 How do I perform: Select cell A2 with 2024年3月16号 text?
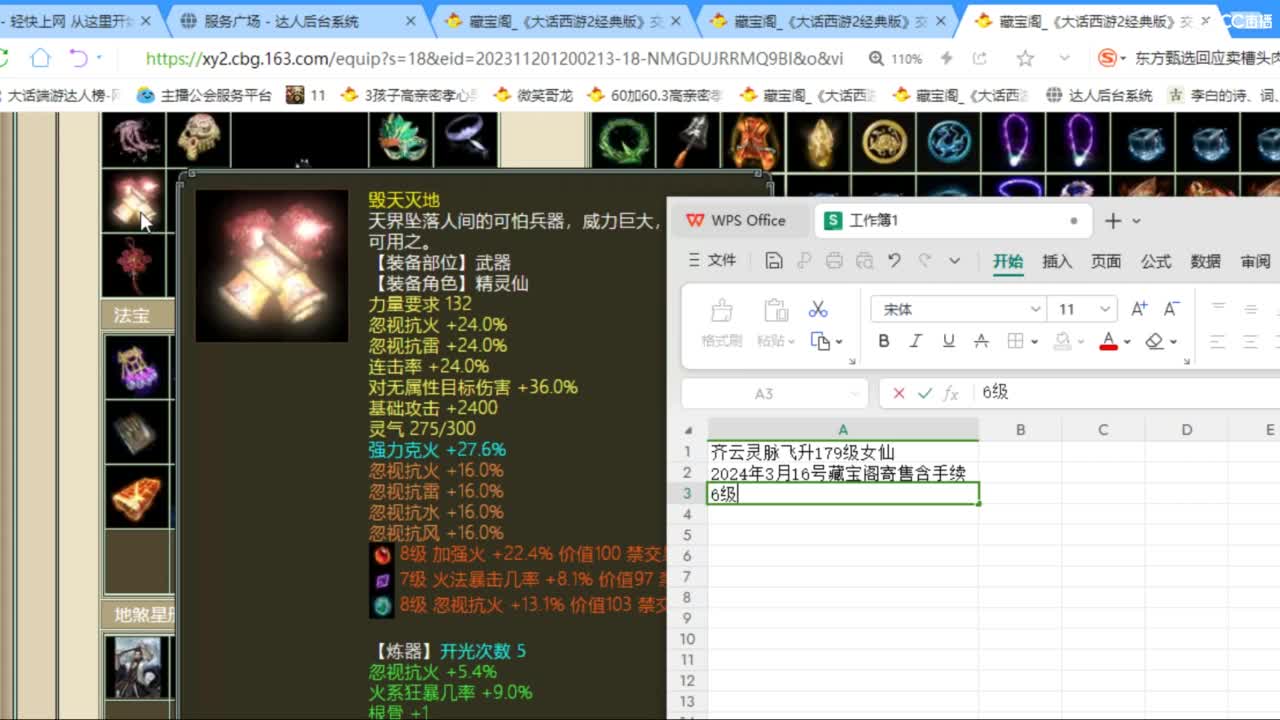point(842,473)
